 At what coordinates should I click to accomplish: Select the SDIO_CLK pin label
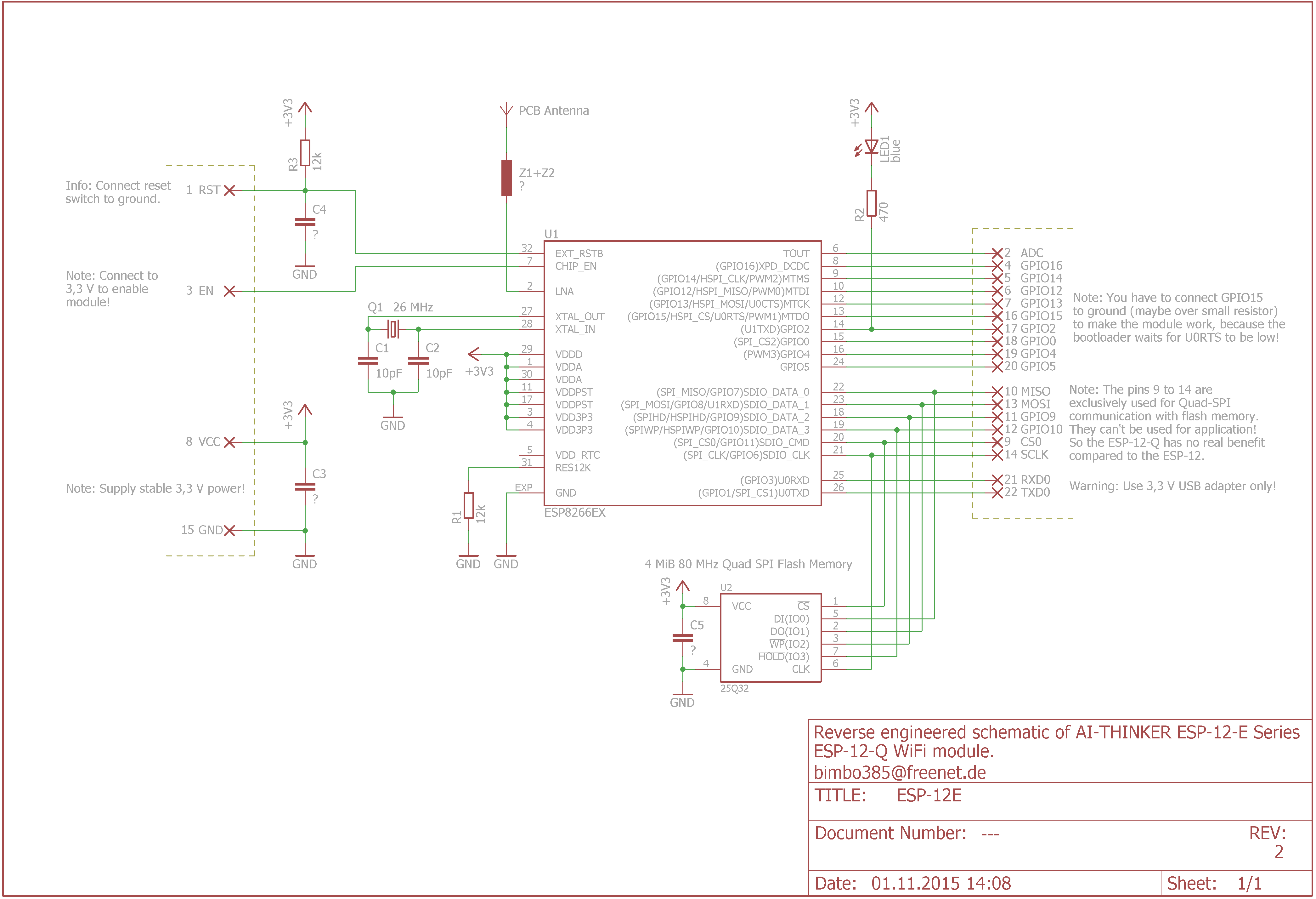click(787, 455)
